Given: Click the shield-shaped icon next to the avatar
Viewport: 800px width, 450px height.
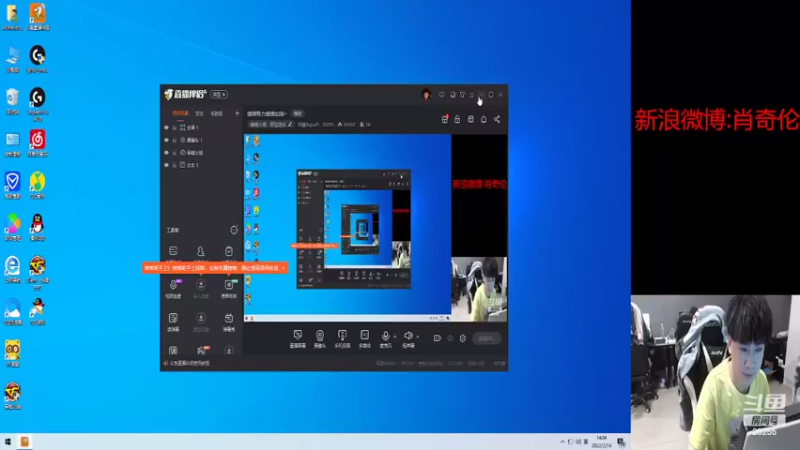Looking at the screenshot, I should coord(442,95).
